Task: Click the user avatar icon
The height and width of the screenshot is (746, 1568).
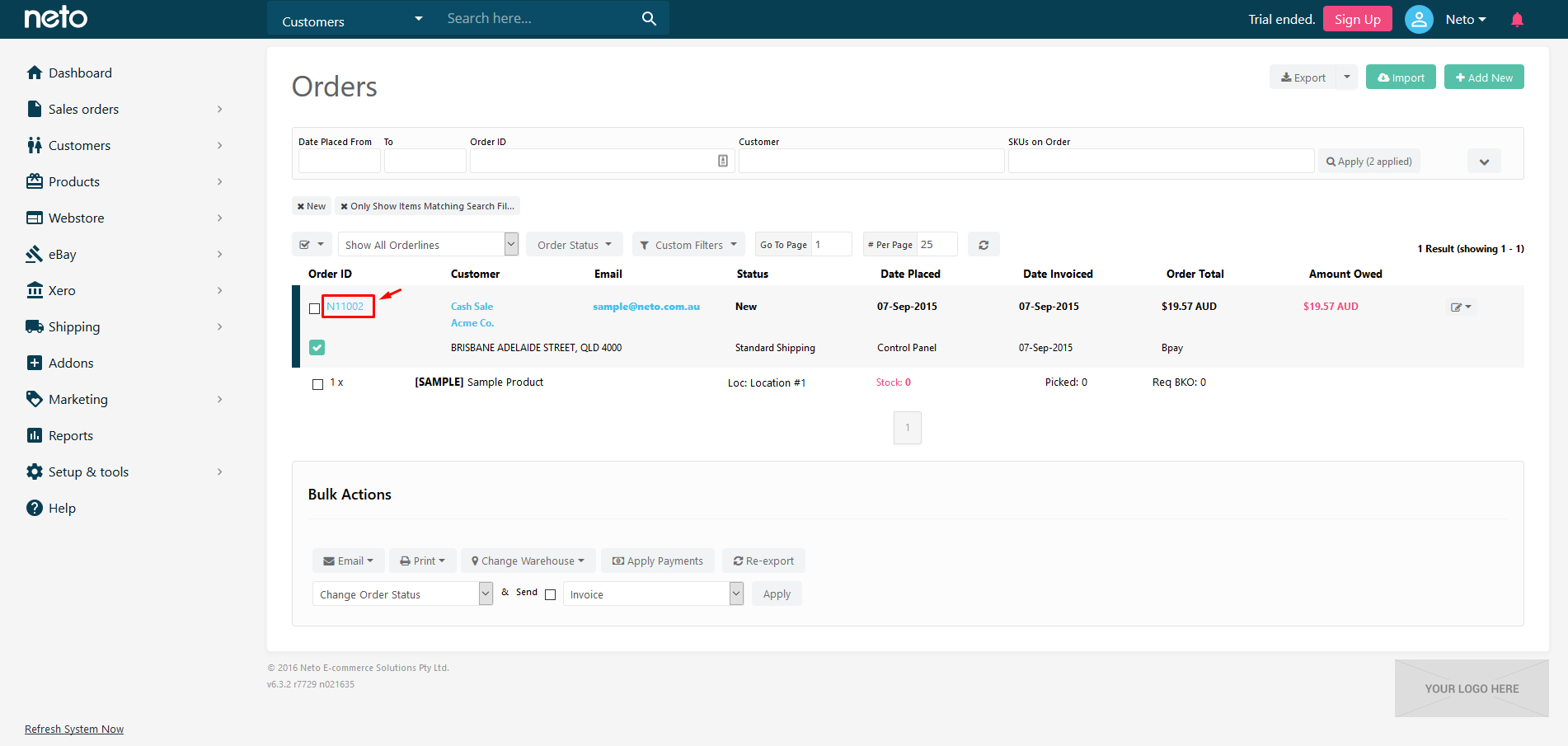Action: pos(1419,19)
